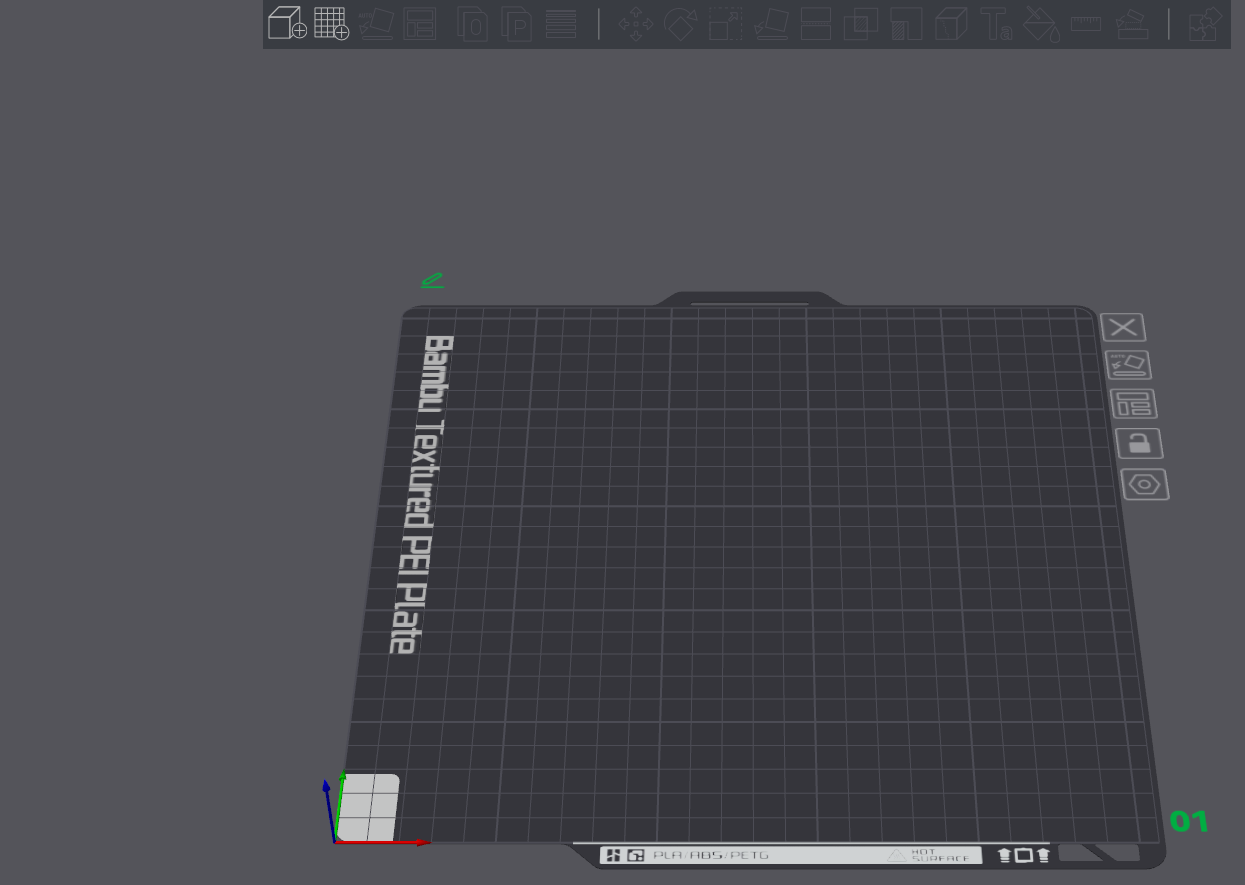Viewport: 1245px width, 885px height.
Task: Select the Rotate tool
Action: coord(680,23)
